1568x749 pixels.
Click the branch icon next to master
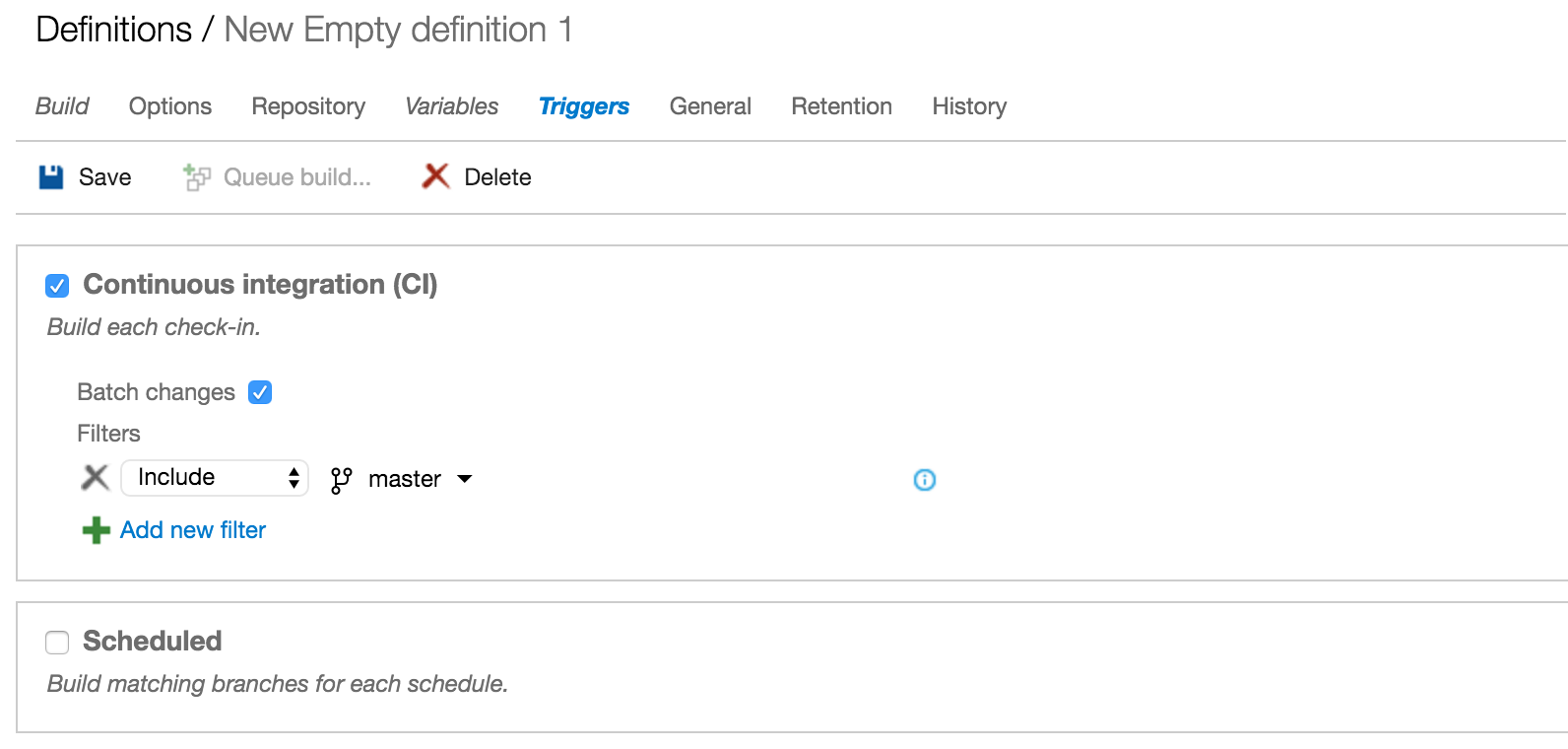click(341, 480)
